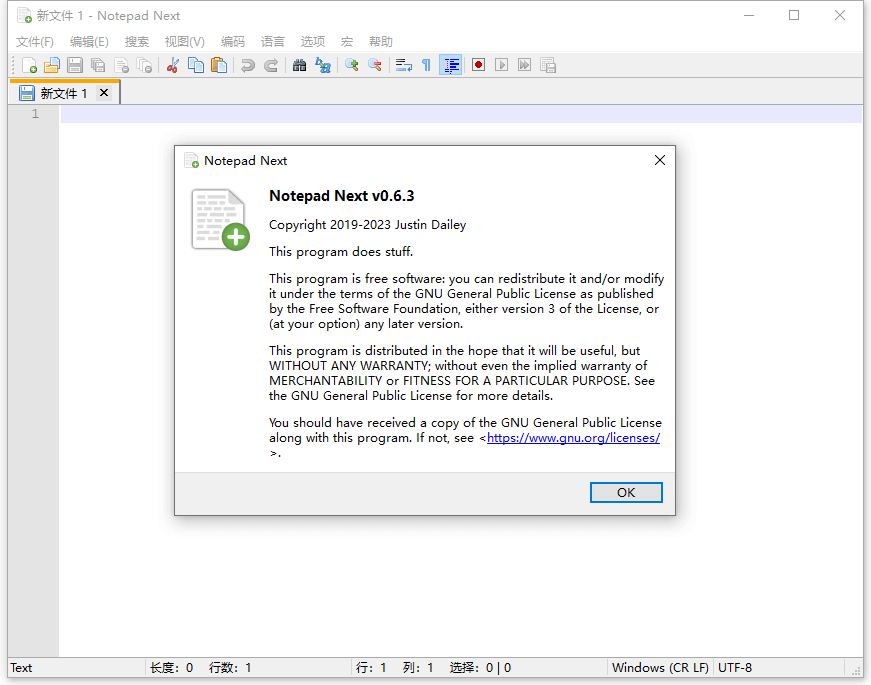Image resolution: width=871 pixels, height=685 pixels.
Task: Open the 编码 menu
Action: coord(232,42)
